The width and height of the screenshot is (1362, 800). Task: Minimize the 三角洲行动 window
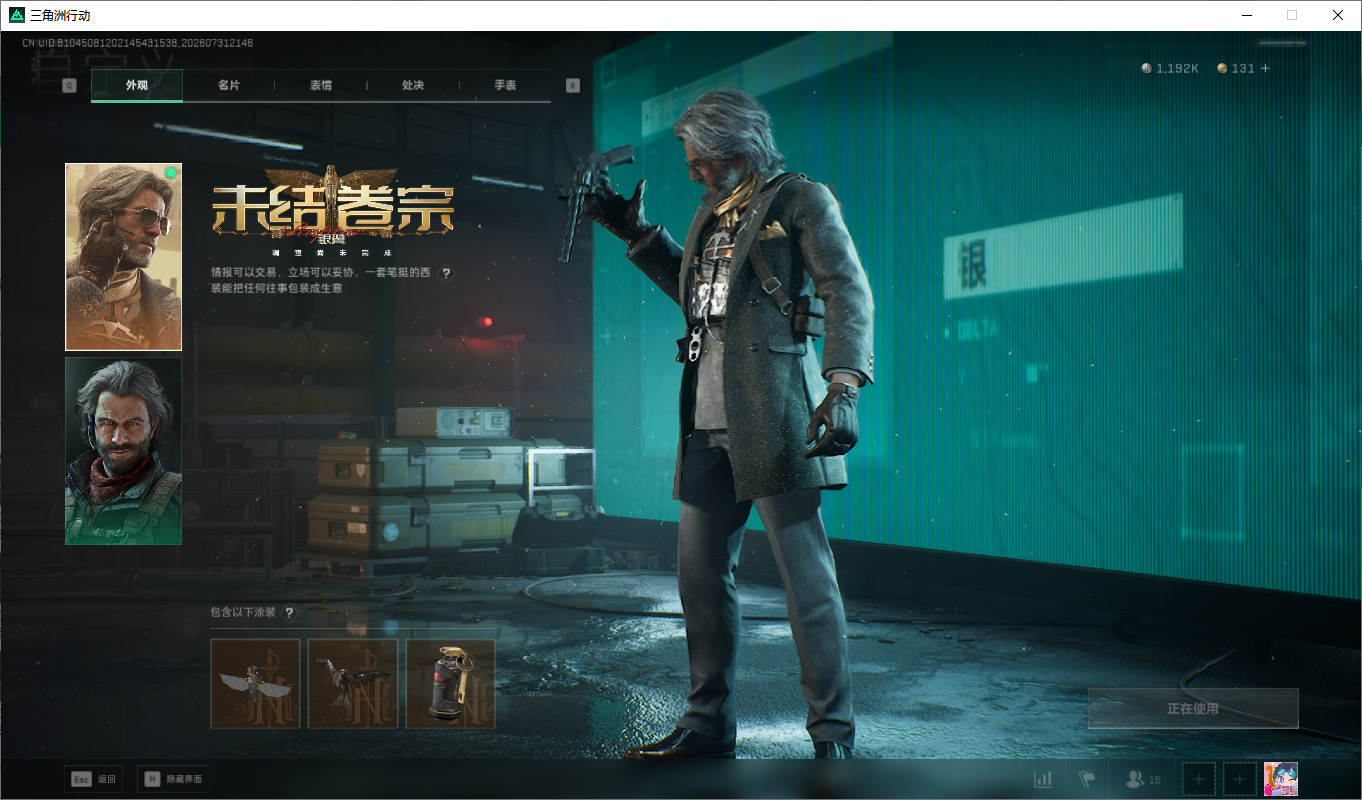tap(1246, 15)
